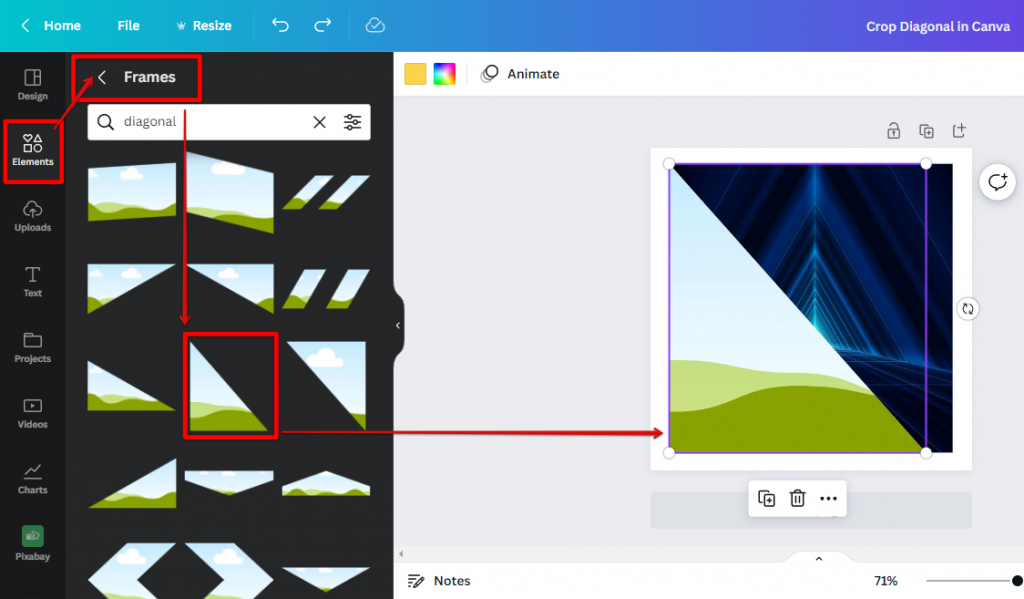This screenshot has width=1024, height=599.
Task: Open search filters beside the diagonal query
Action: pos(352,122)
